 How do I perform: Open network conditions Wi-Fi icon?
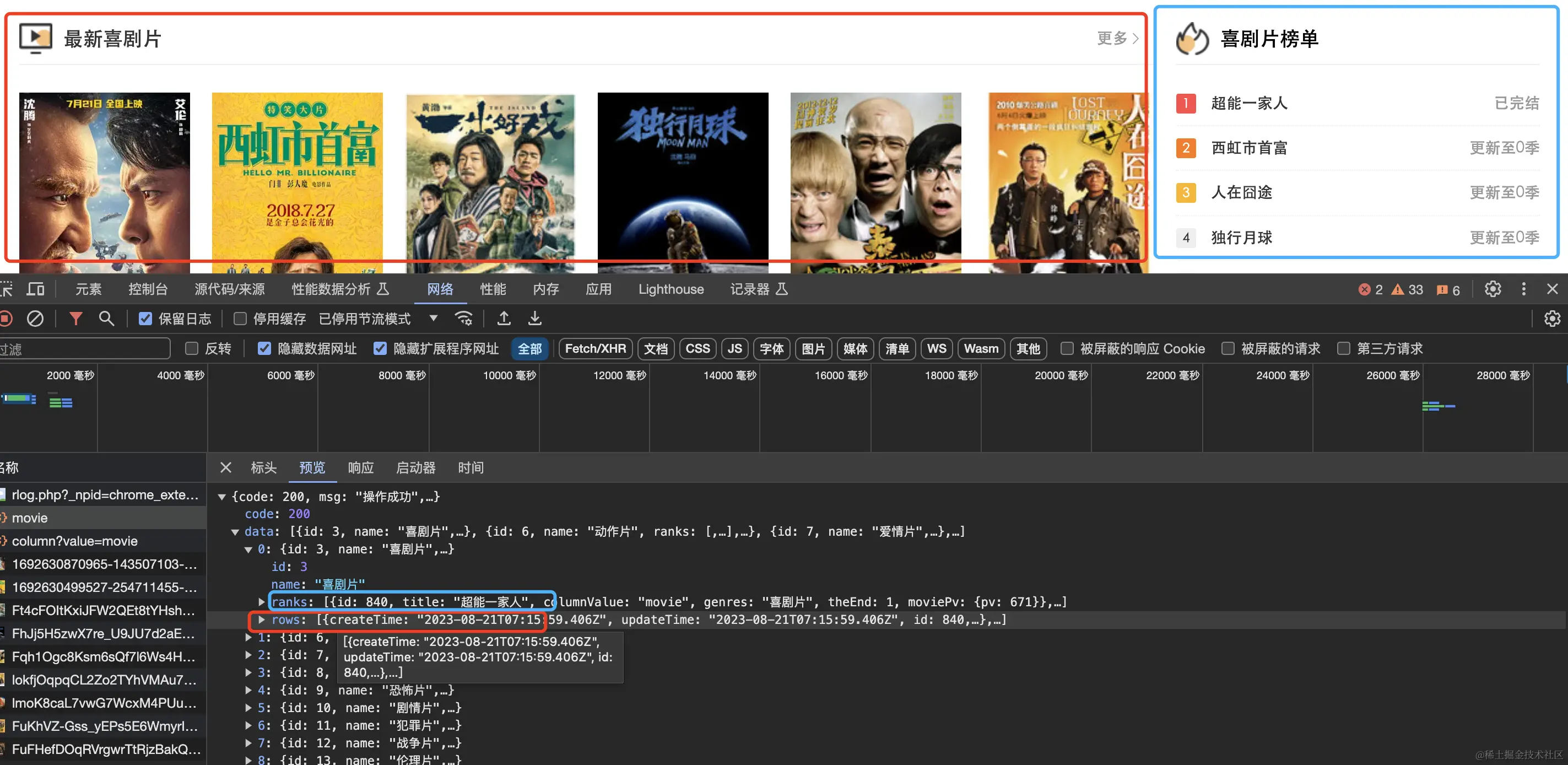[464, 319]
